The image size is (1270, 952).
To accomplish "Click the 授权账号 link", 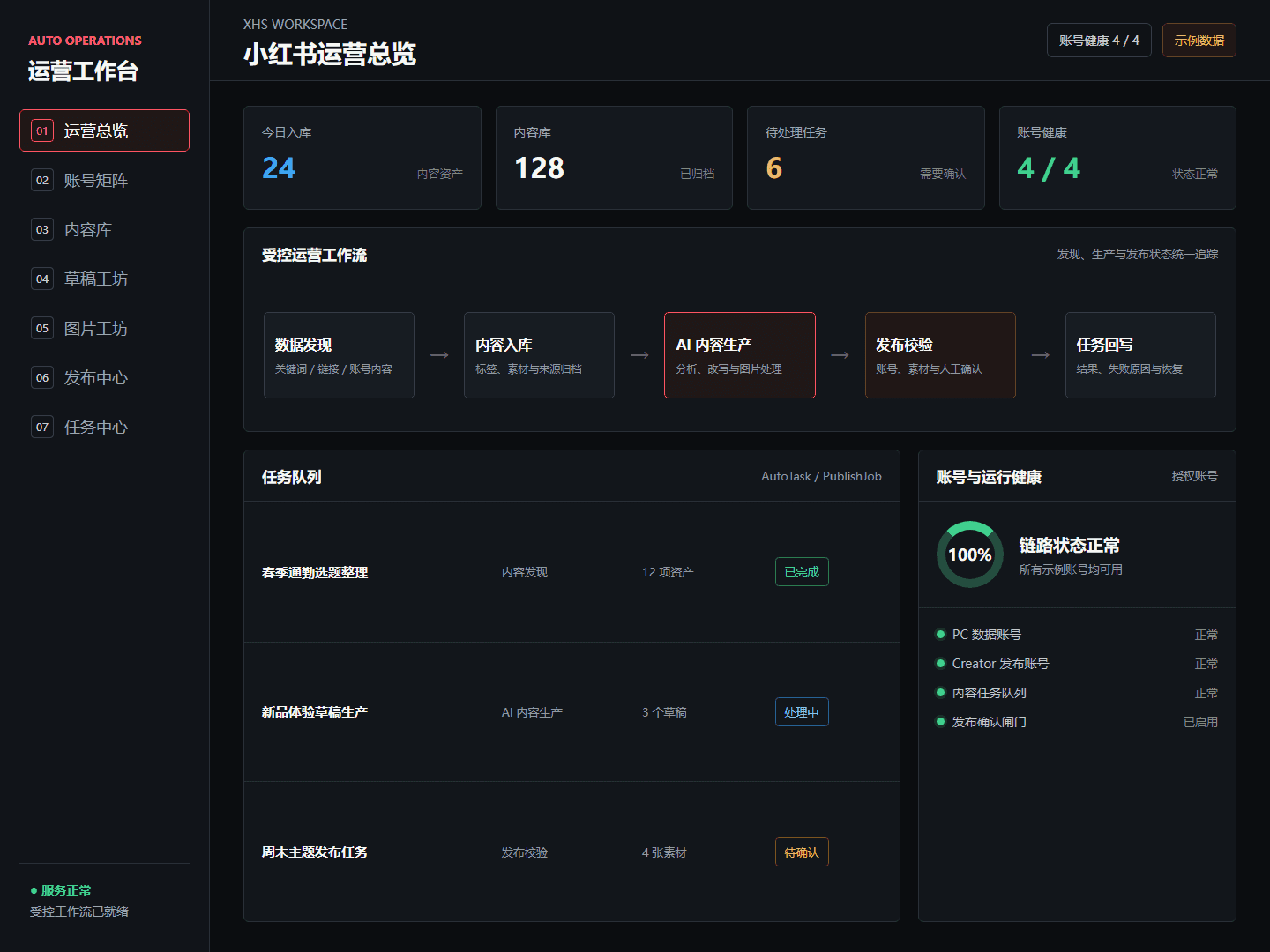I will pos(1195,476).
